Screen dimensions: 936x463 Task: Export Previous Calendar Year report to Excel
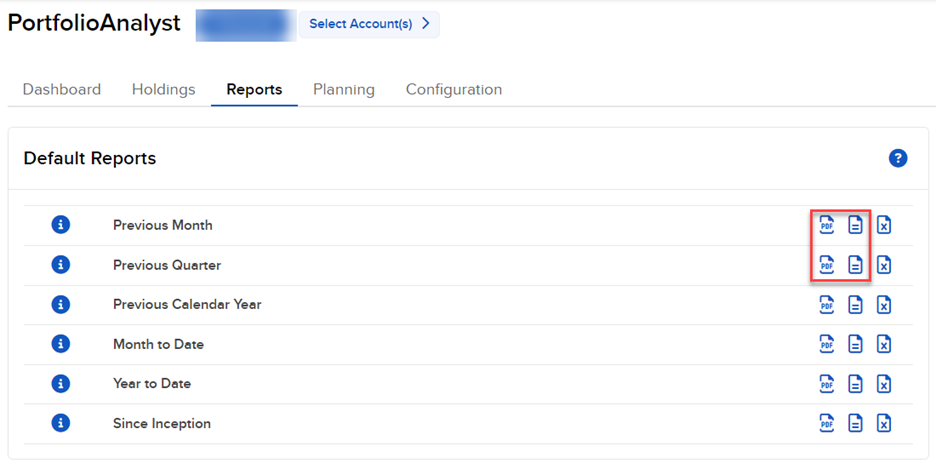884,304
